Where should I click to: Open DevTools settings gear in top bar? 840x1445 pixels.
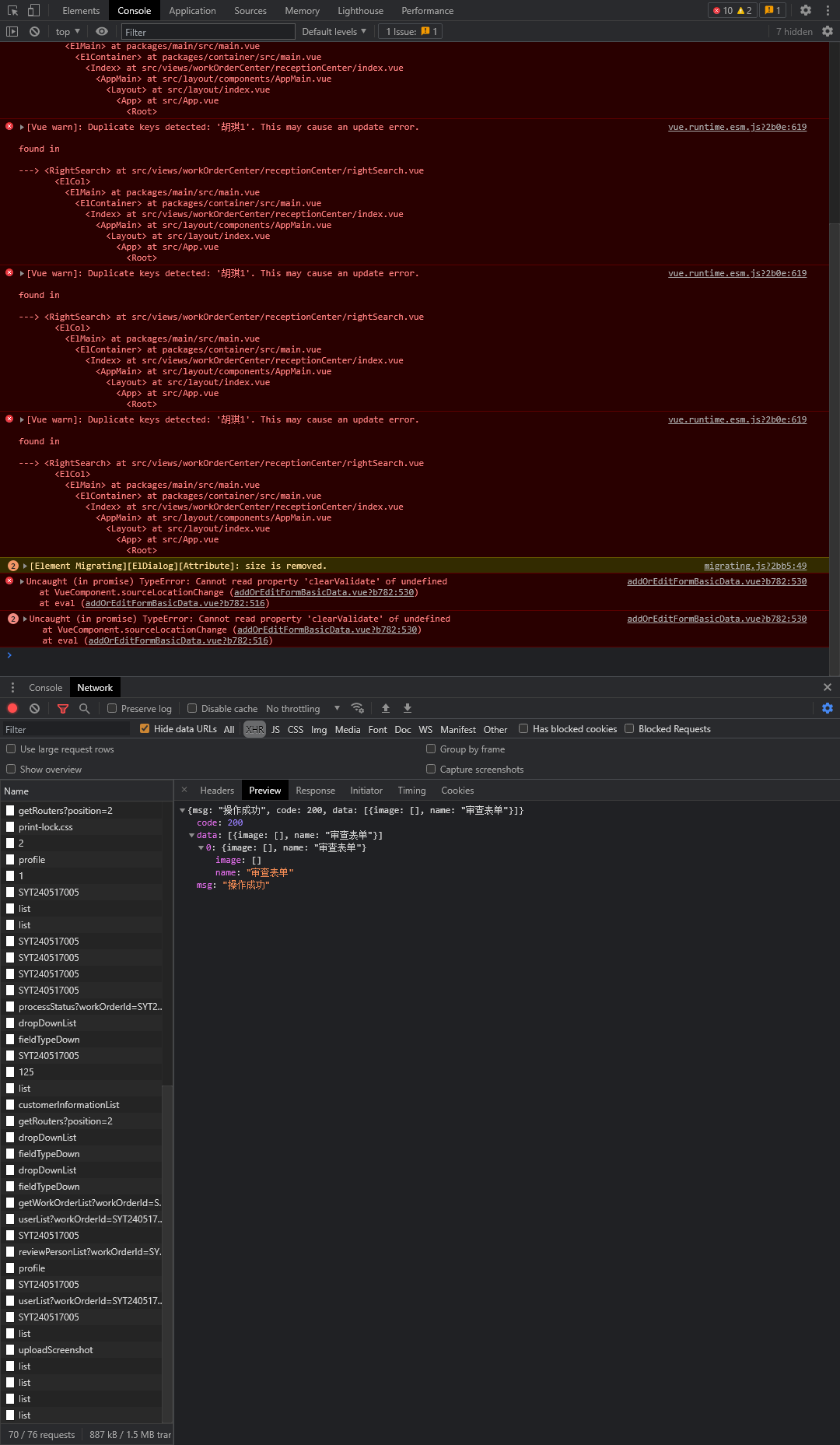(806, 11)
